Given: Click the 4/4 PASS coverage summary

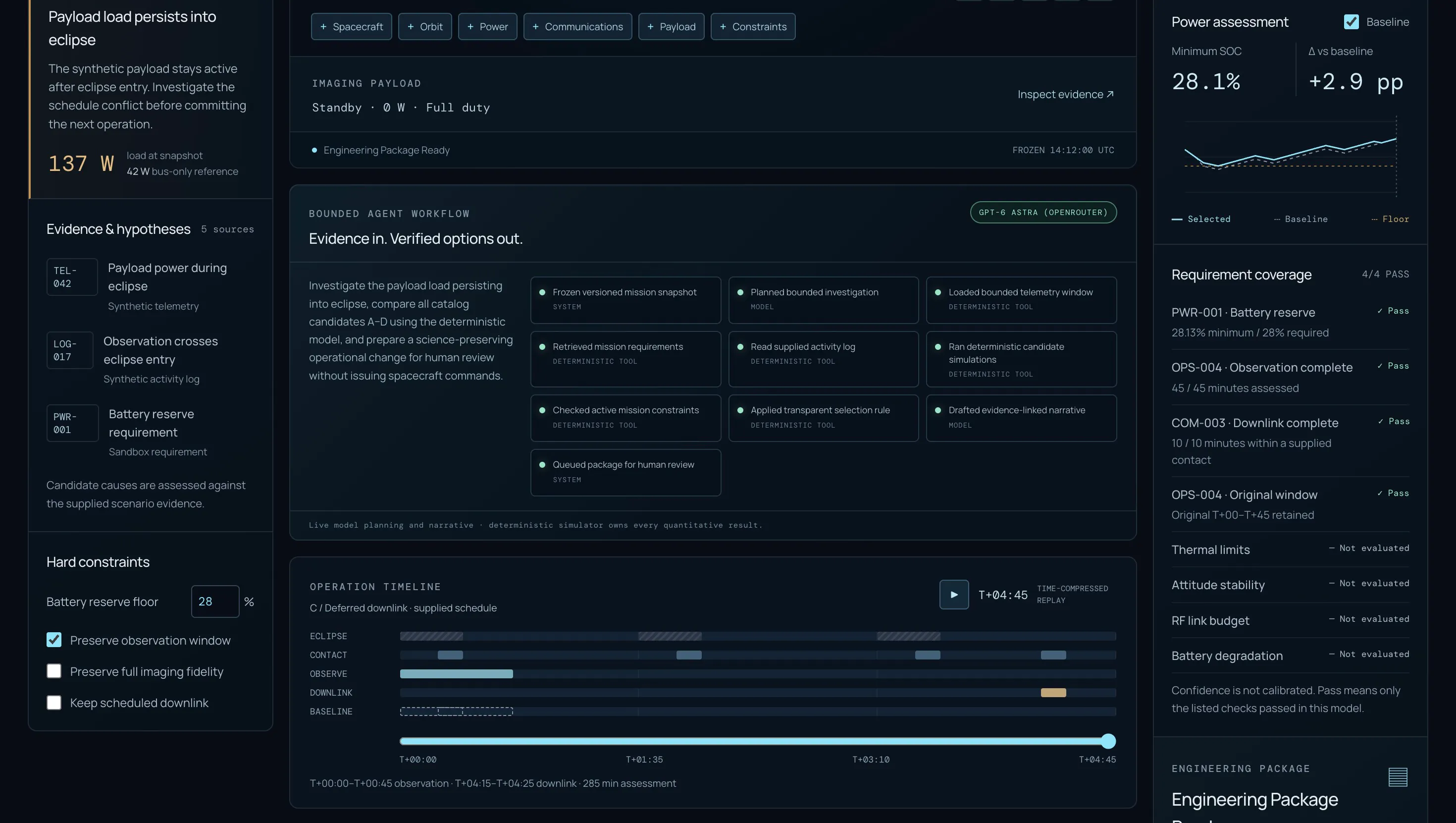Looking at the screenshot, I should coord(1385,274).
